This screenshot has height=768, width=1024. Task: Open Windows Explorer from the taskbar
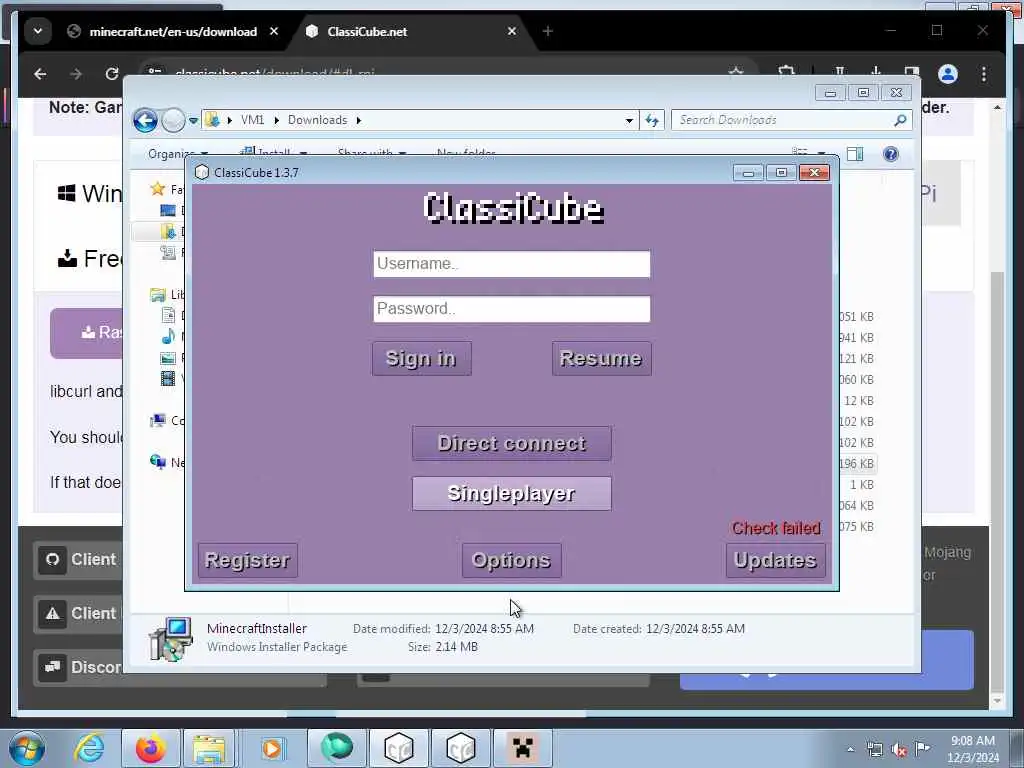pyautogui.click(x=208, y=748)
